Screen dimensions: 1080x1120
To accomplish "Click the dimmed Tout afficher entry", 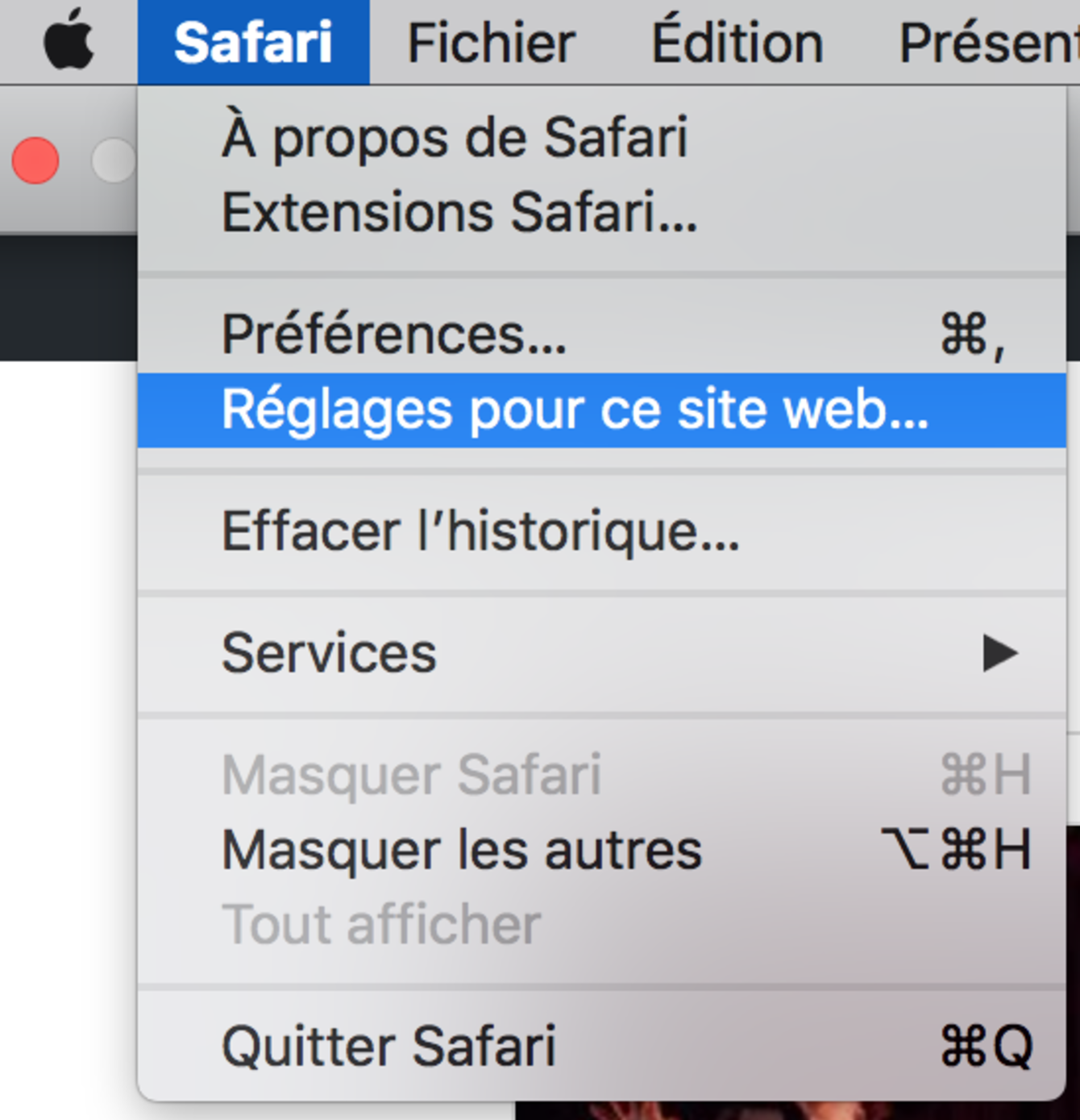I will click(383, 923).
